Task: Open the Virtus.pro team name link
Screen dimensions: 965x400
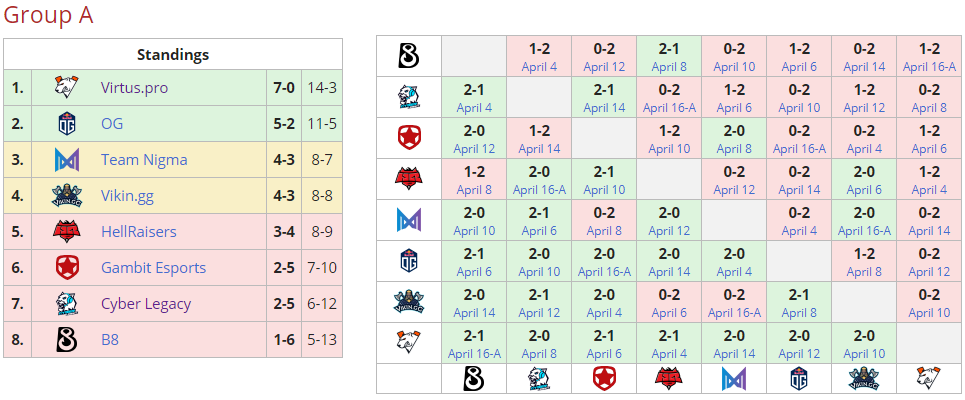Action: pyautogui.click(x=134, y=88)
